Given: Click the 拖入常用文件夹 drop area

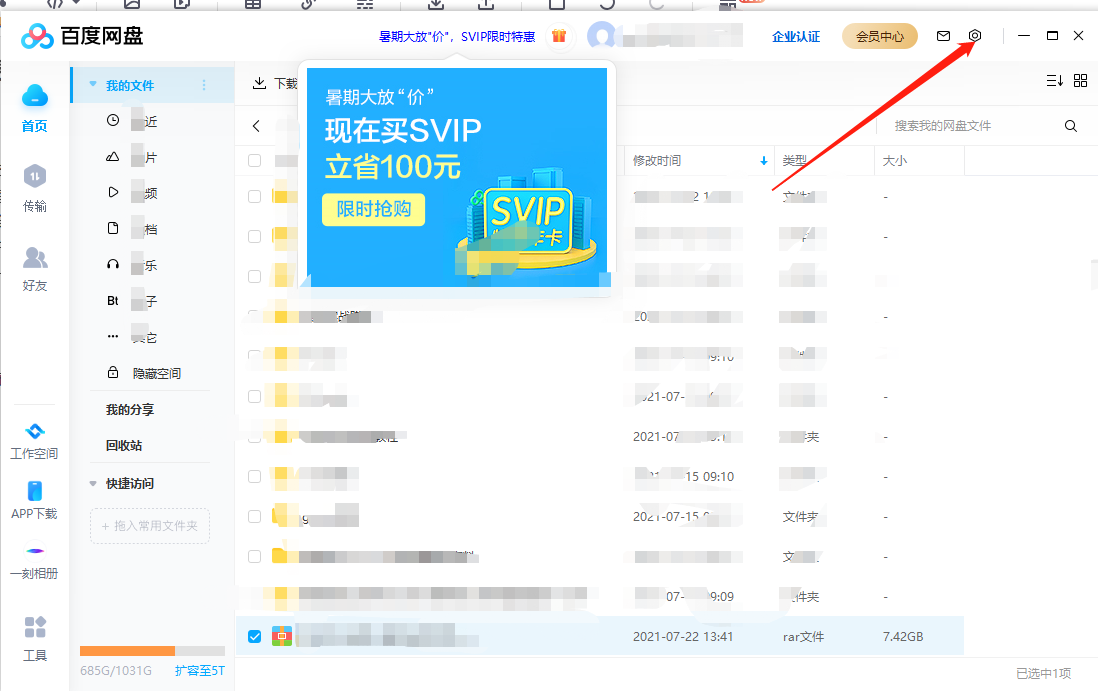Looking at the screenshot, I should tap(150, 526).
